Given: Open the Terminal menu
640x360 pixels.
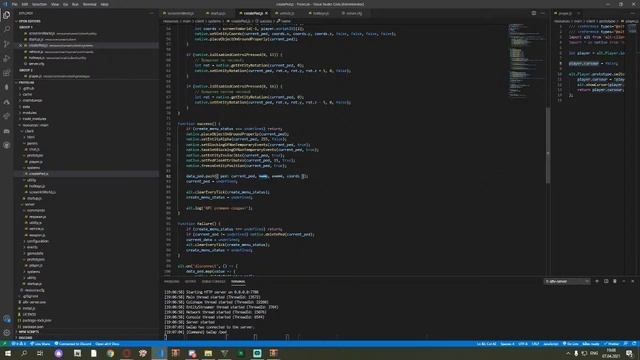Looking at the screenshot, I should pos(90,4).
